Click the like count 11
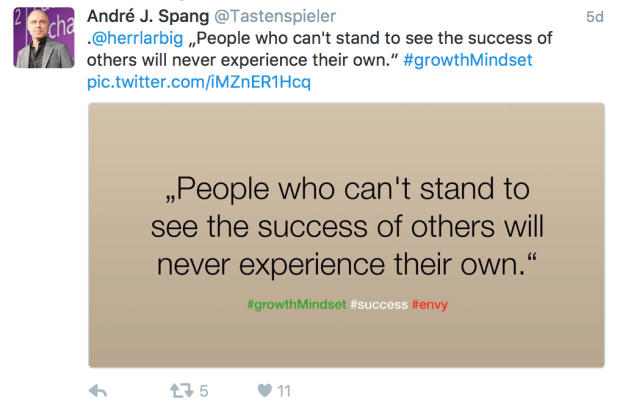This screenshot has width=620, height=413. coord(283,390)
